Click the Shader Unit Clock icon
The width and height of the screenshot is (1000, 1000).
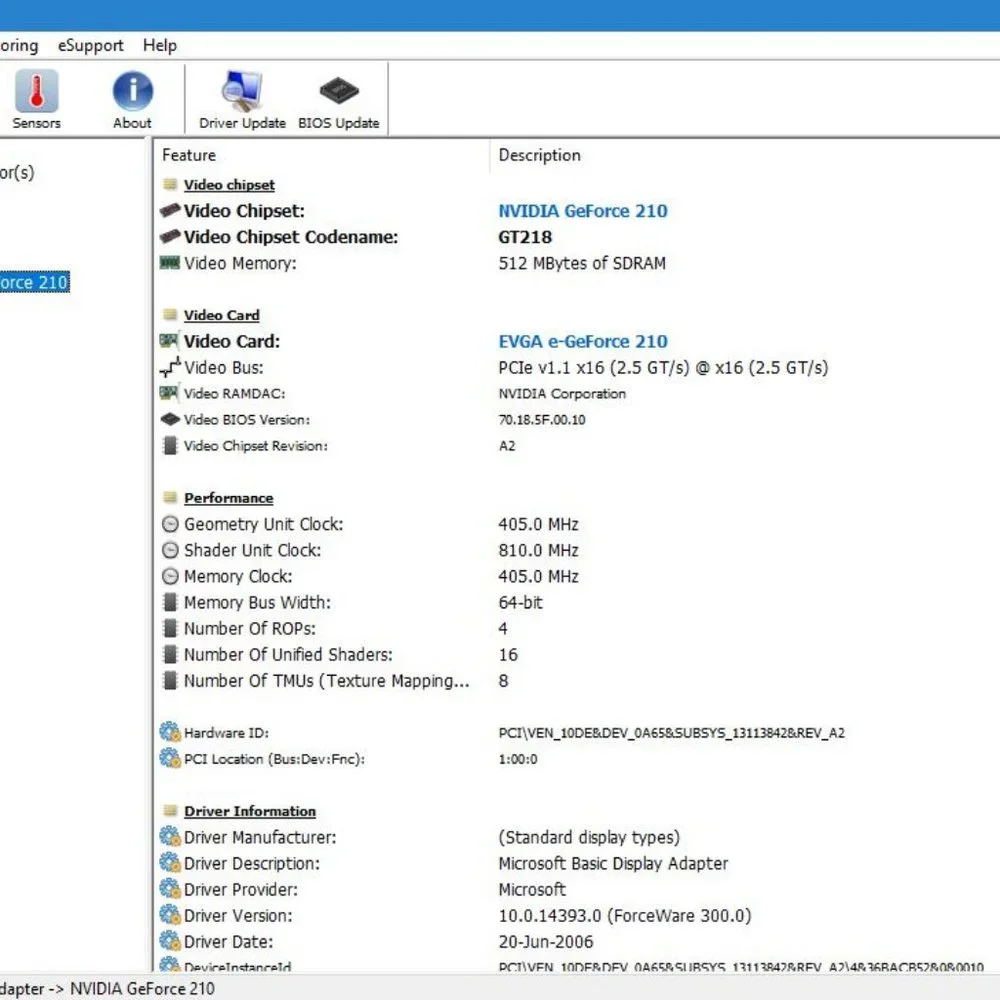[170, 550]
